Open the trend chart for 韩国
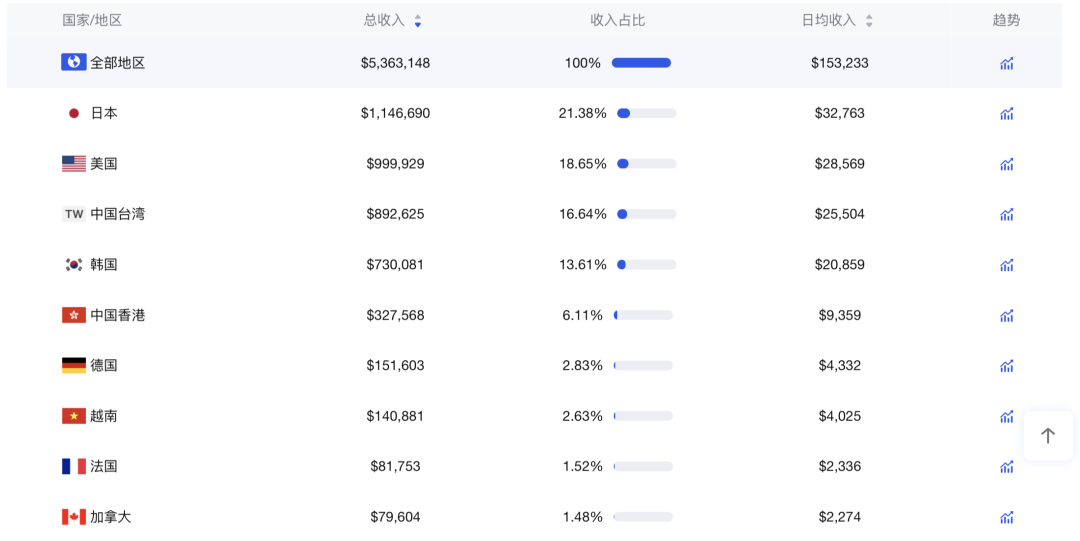This screenshot has height=541, width=1080. [1006, 265]
